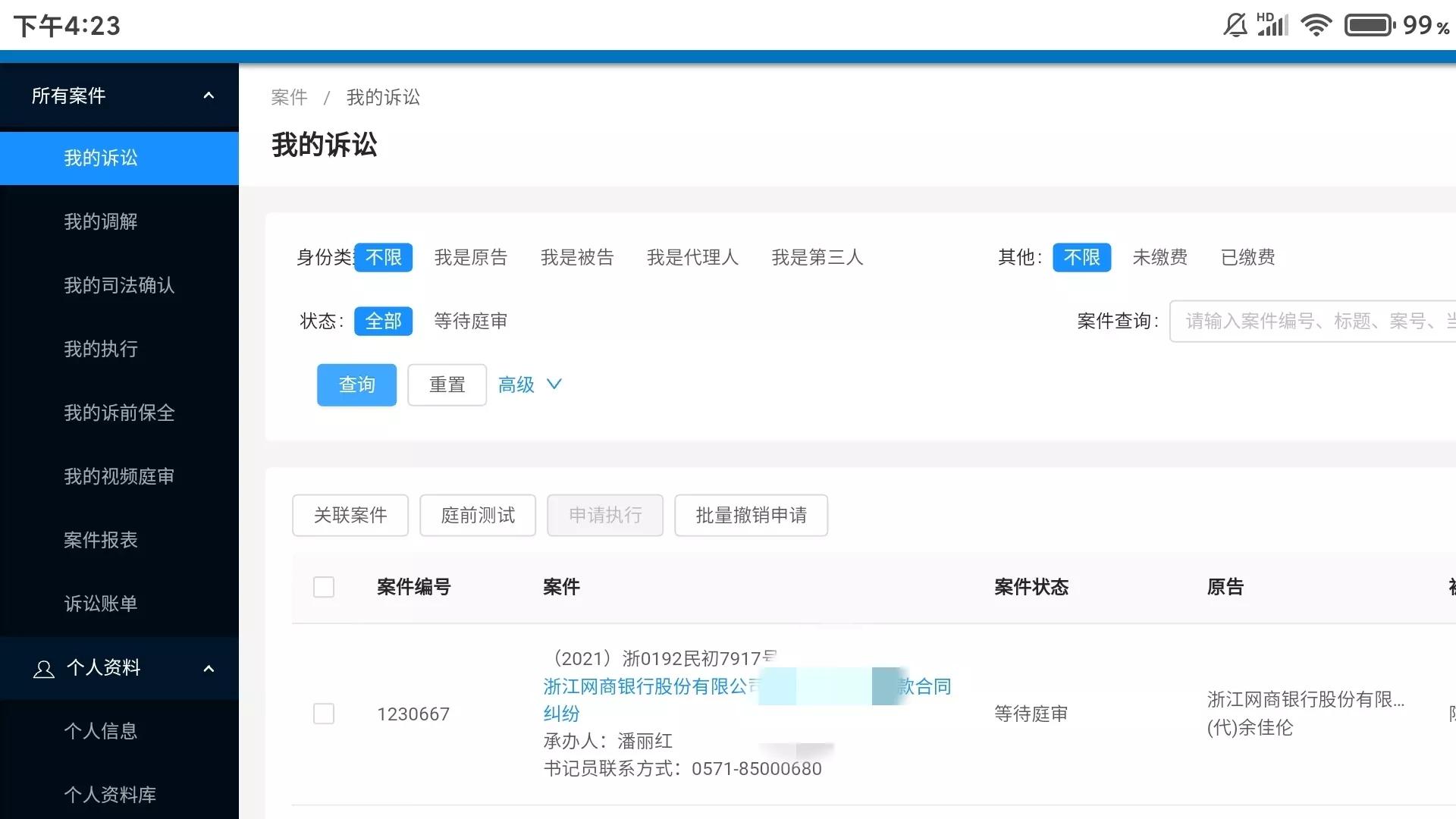
Task: Open 我的调解 in the sidebar
Action: pos(101,221)
